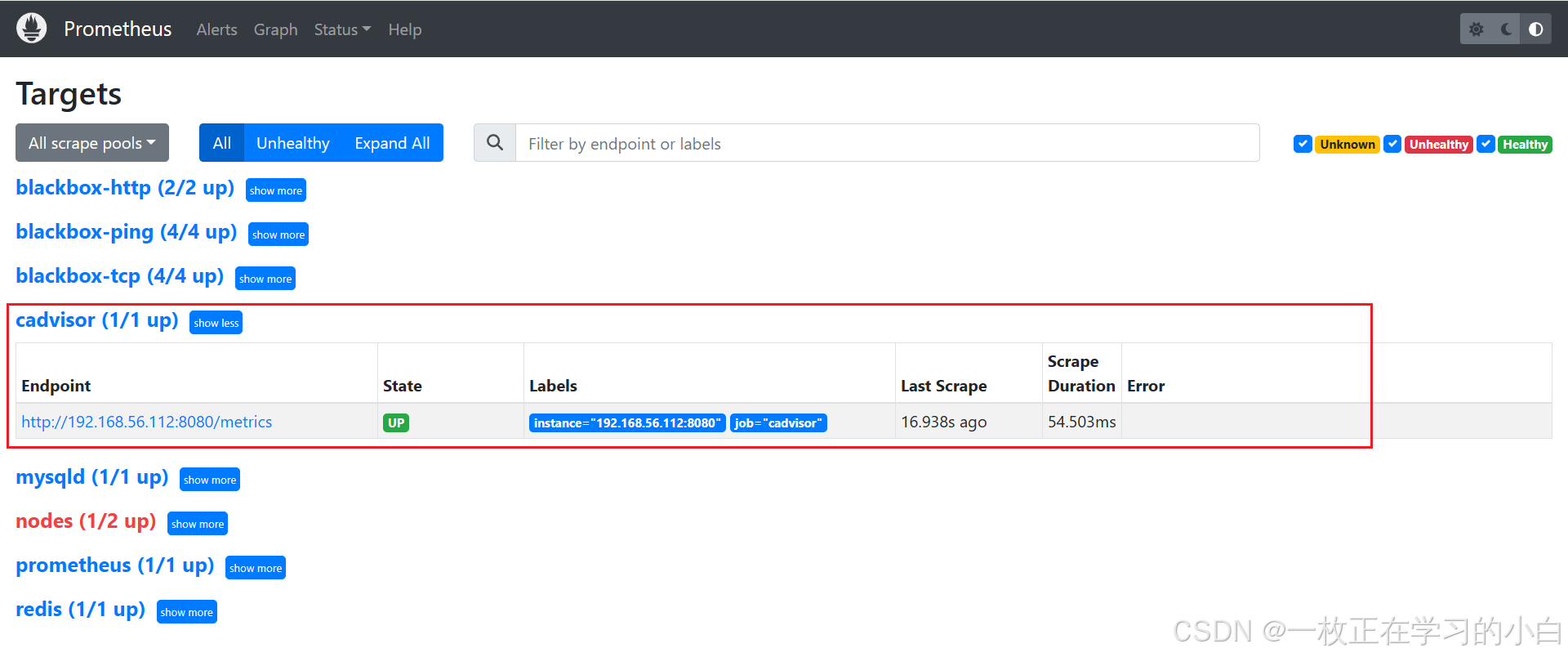Click blackbox-tcp (4/4 up) heading
1568x657 pixels.
[120, 276]
